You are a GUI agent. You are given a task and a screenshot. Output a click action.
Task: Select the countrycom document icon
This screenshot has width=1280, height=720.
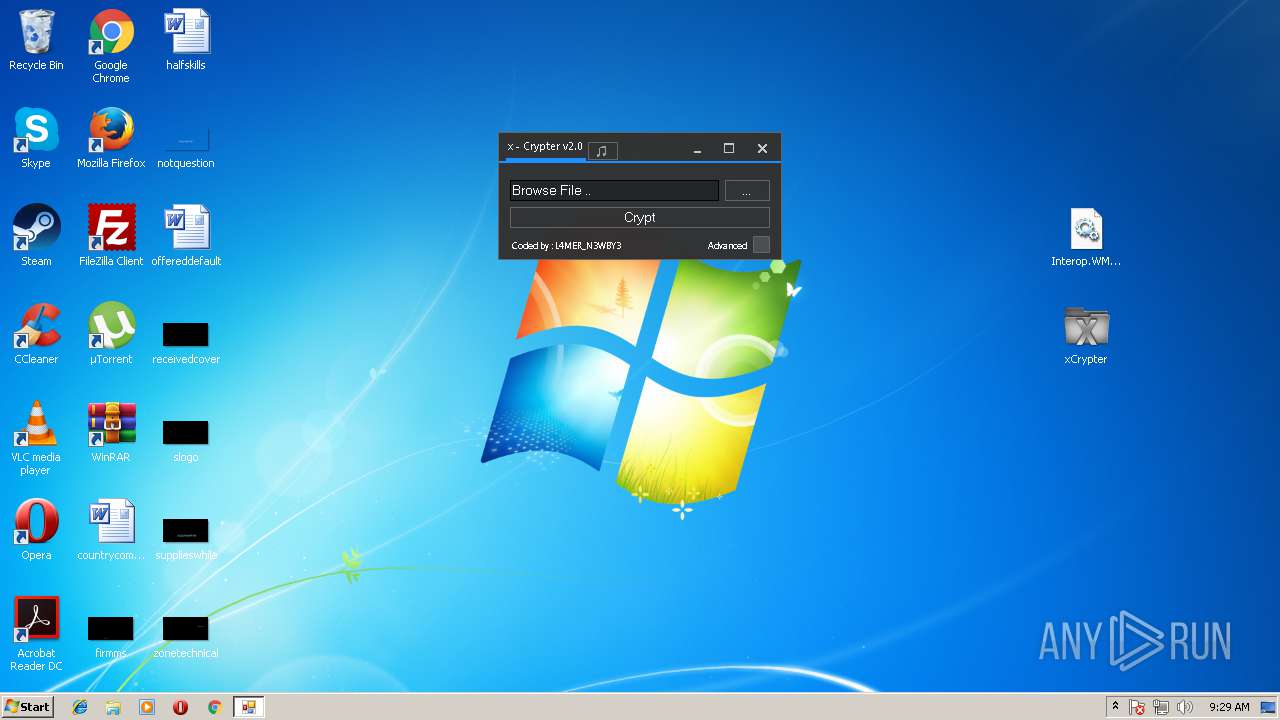pos(111,531)
